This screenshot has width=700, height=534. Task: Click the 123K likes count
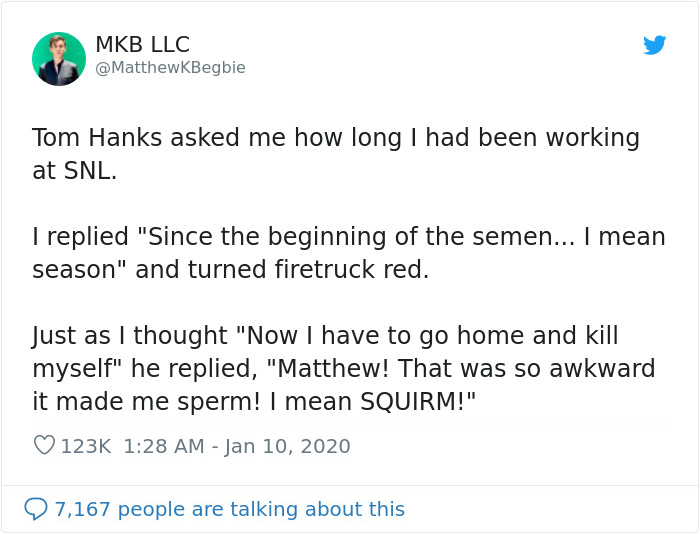pos(86,446)
